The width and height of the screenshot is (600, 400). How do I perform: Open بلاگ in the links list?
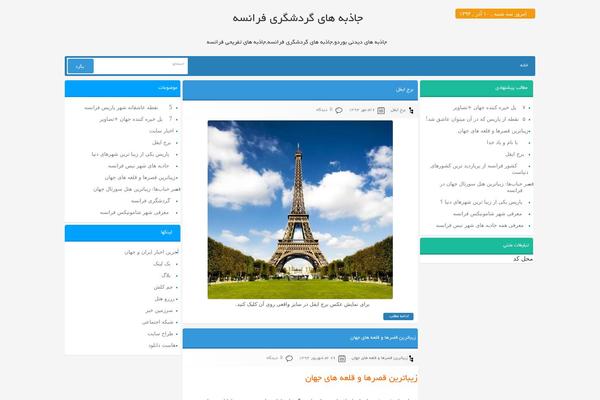[166, 276]
